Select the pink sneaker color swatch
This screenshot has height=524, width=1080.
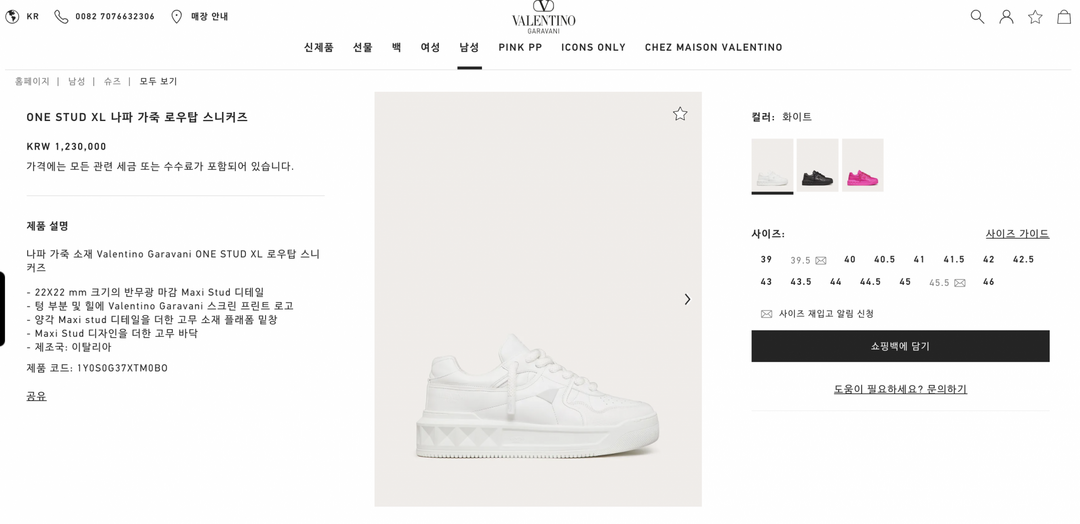pos(862,165)
